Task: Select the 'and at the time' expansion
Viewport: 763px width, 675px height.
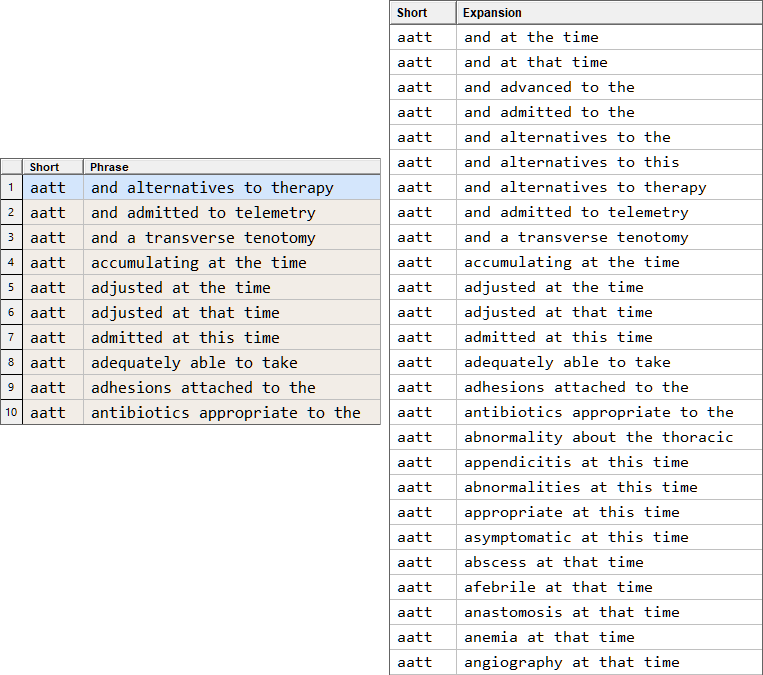Action: (x=531, y=37)
